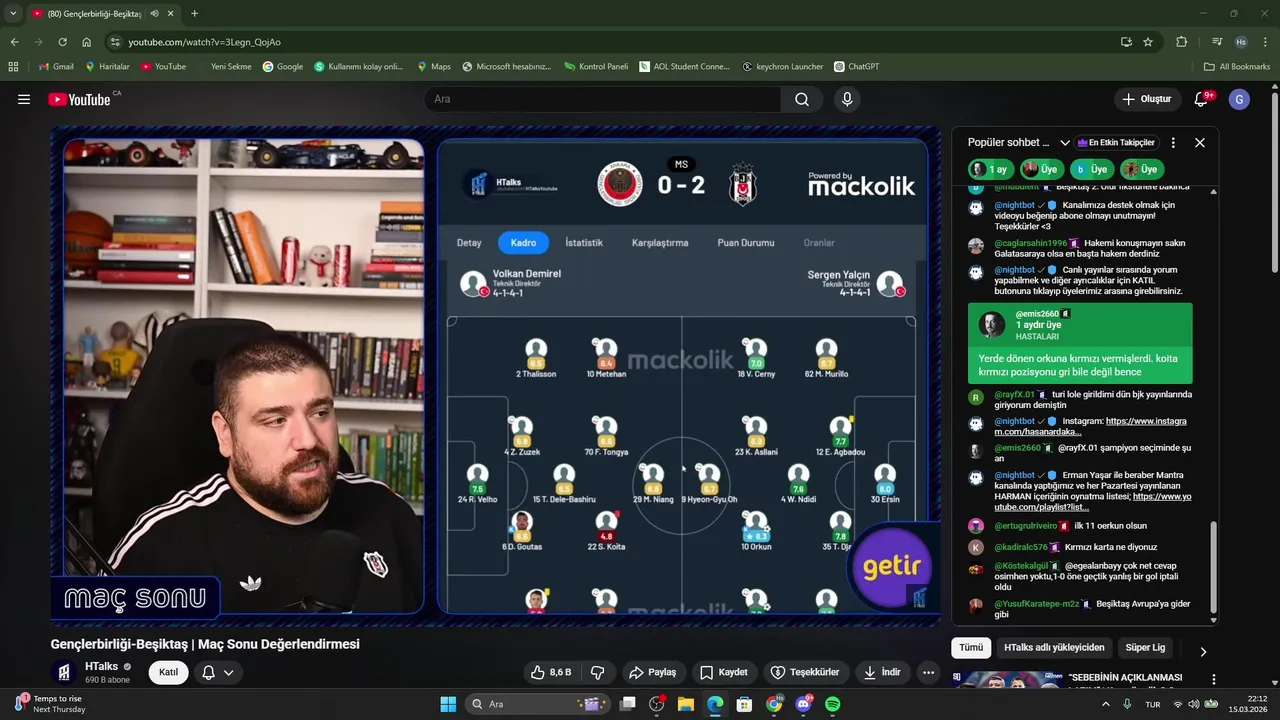
Task: Start voice search with microphone icon
Action: pyautogui.click(x=847, y=99)
